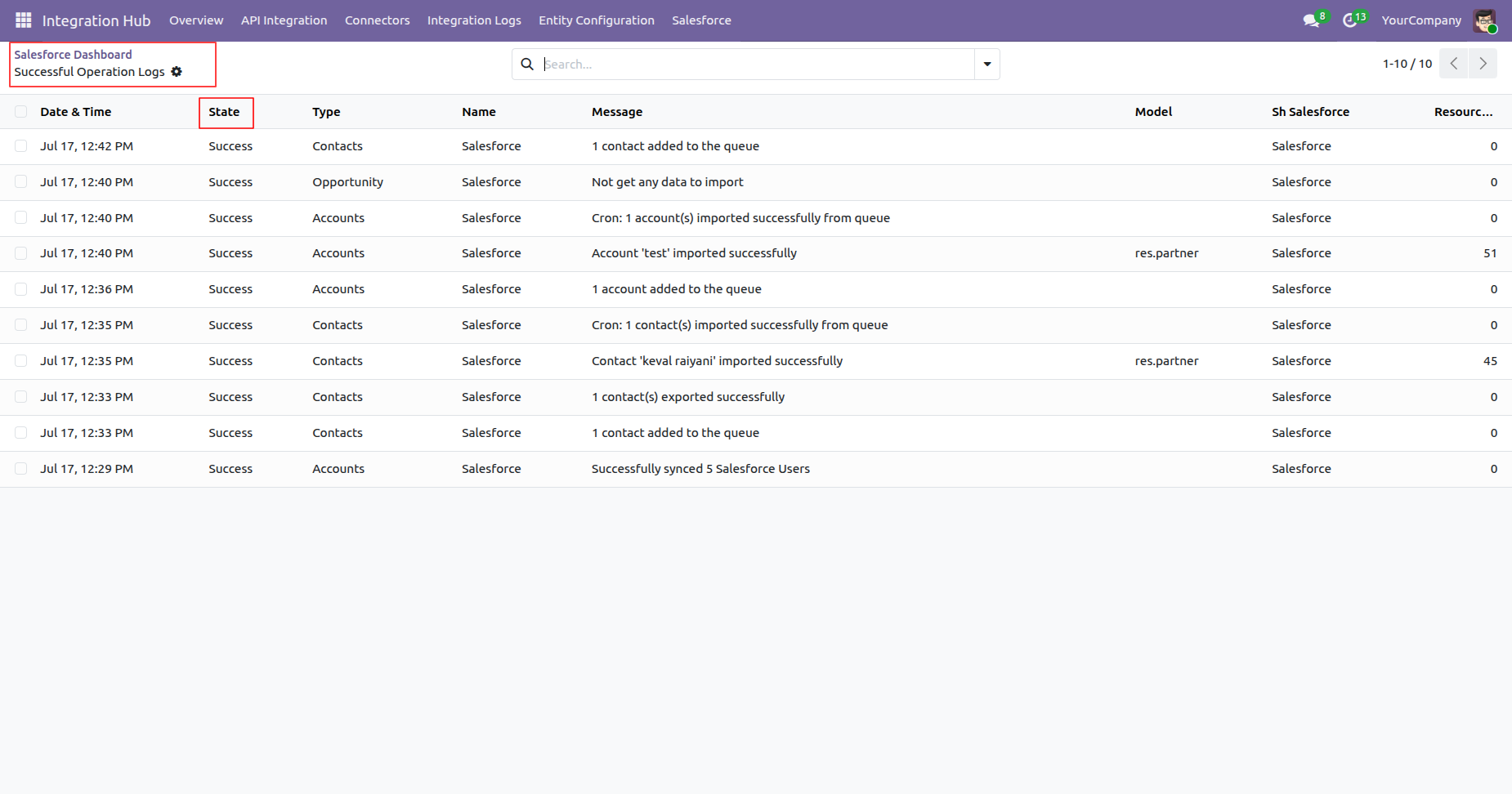
Task: Tick checkbox for keval raiyani row
Action: [21, 361]
